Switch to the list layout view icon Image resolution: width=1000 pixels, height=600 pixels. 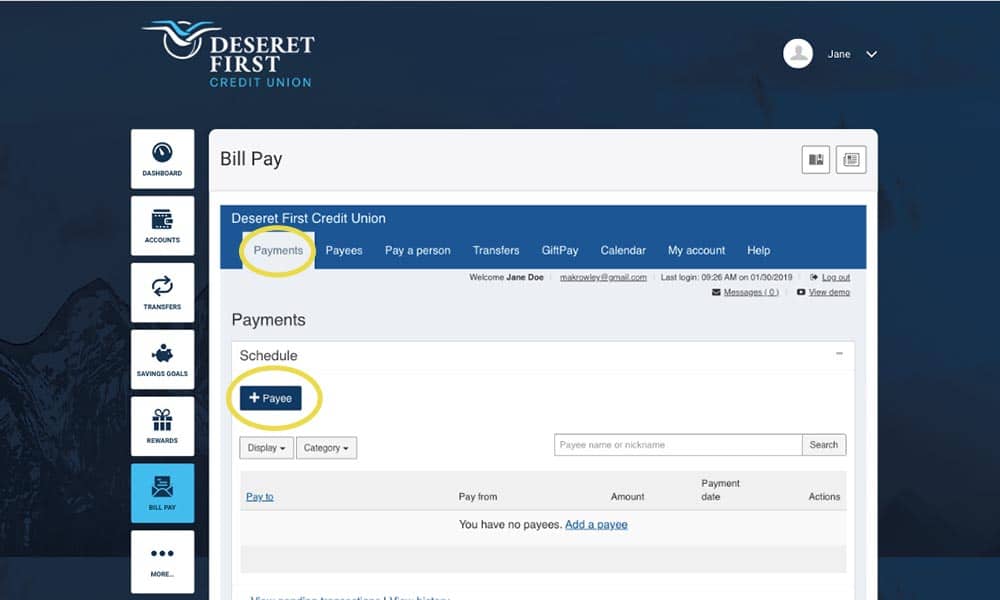point(852,160)
